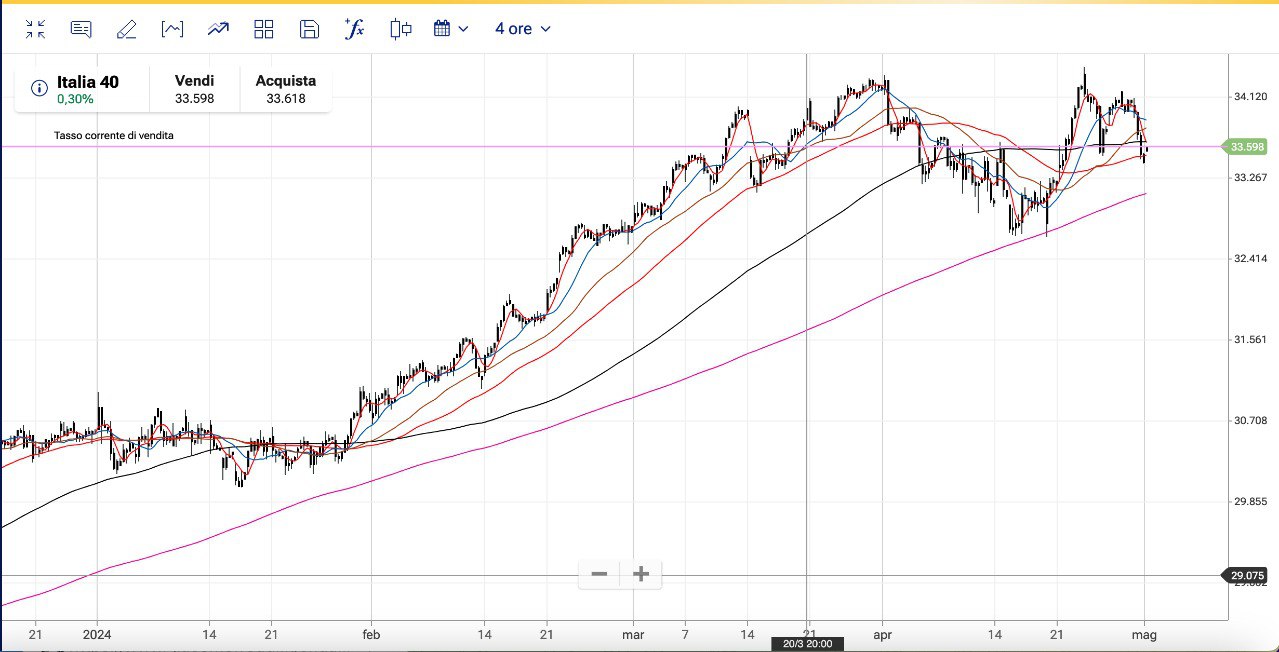
Task: Click the 20/3 20:00 time label
Action: click(807, 643)
